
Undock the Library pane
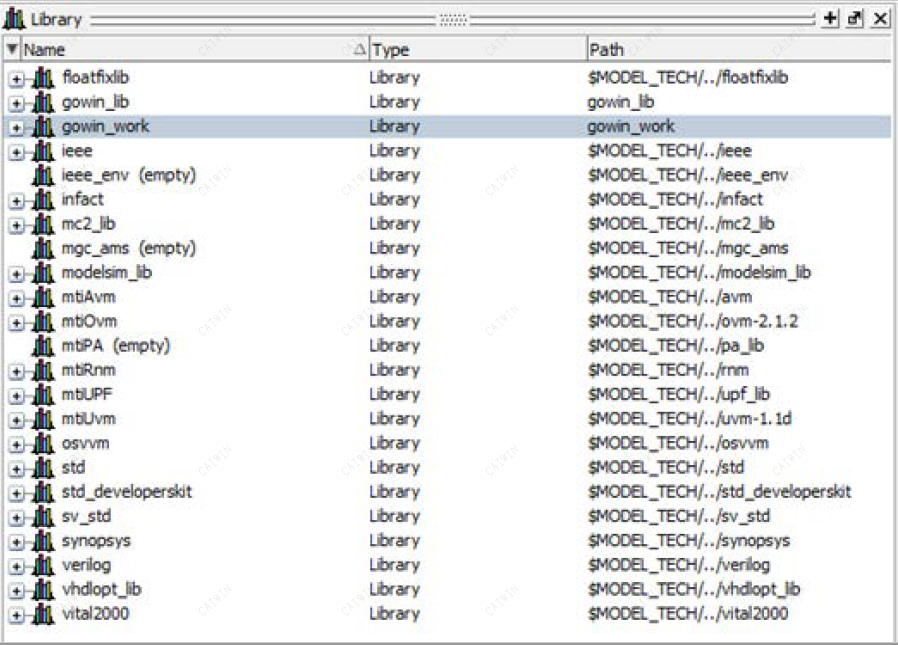coord(854,18)
